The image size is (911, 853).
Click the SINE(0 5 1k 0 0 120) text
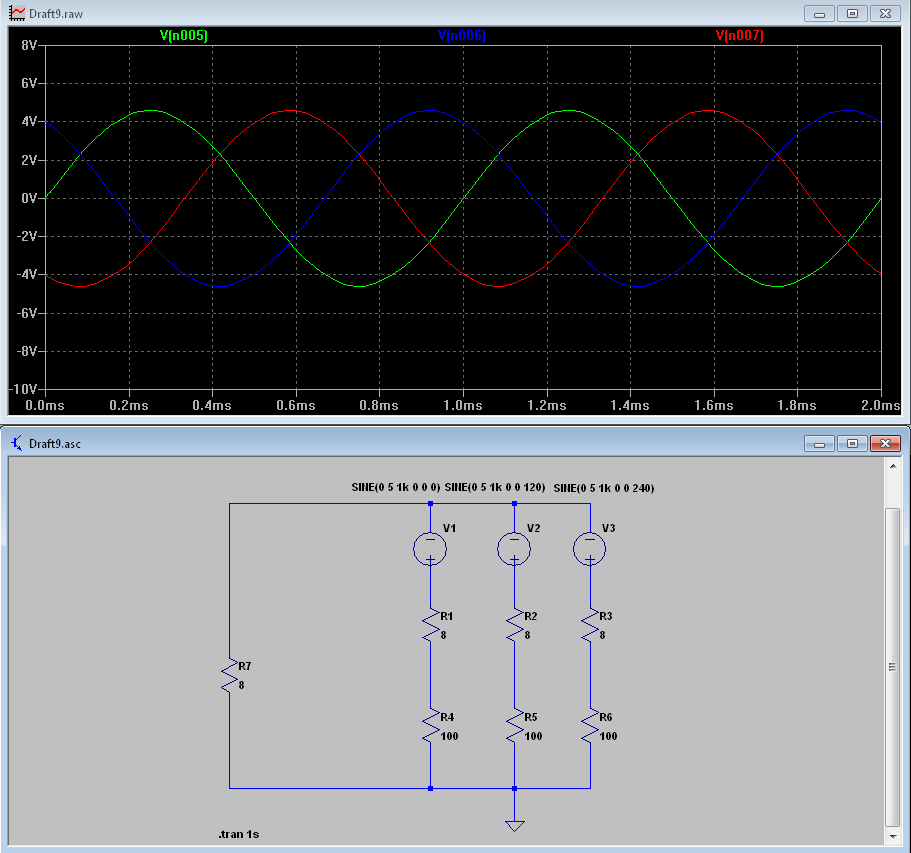494,487
